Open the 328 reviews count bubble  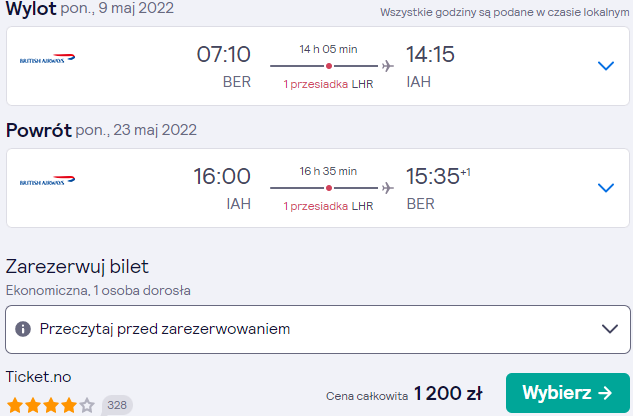point(117,405)
